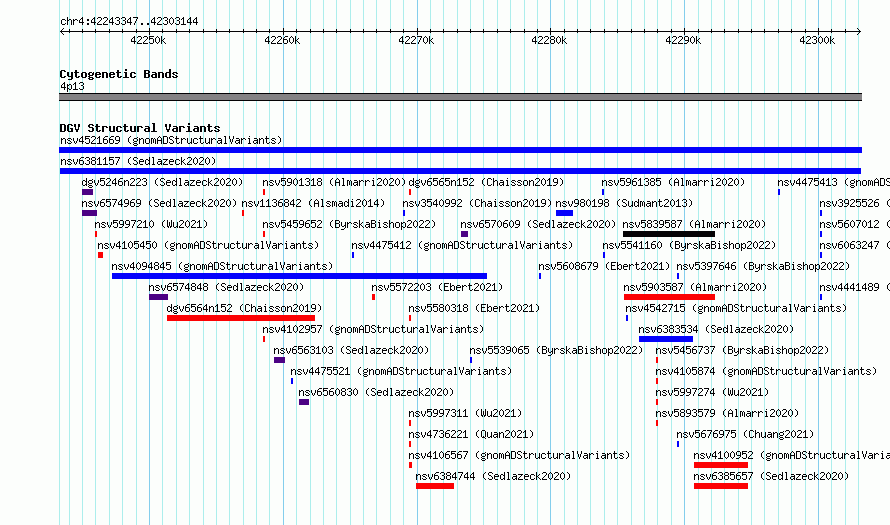This screenshot has width=890, height=525.
Task: Click the DGV Structural Variants track title
Action: click(x=140, y=128)
